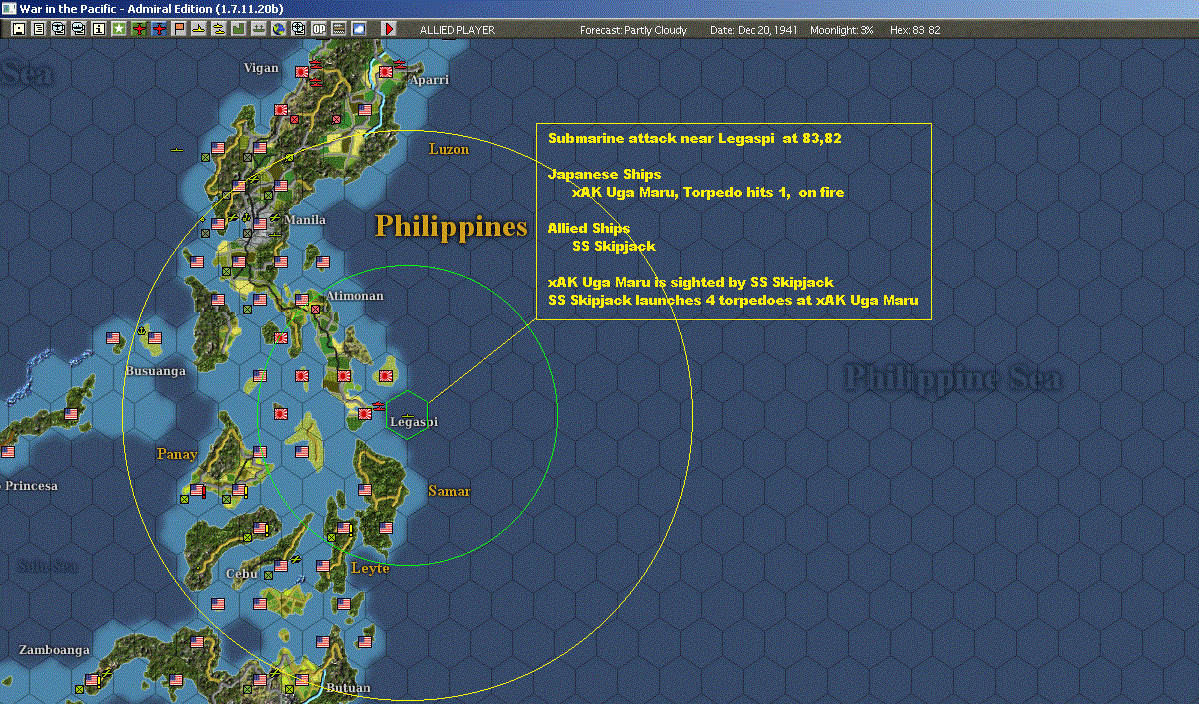Click the white star on green icon
The image size is (1199, 704).
pos(119,29)
